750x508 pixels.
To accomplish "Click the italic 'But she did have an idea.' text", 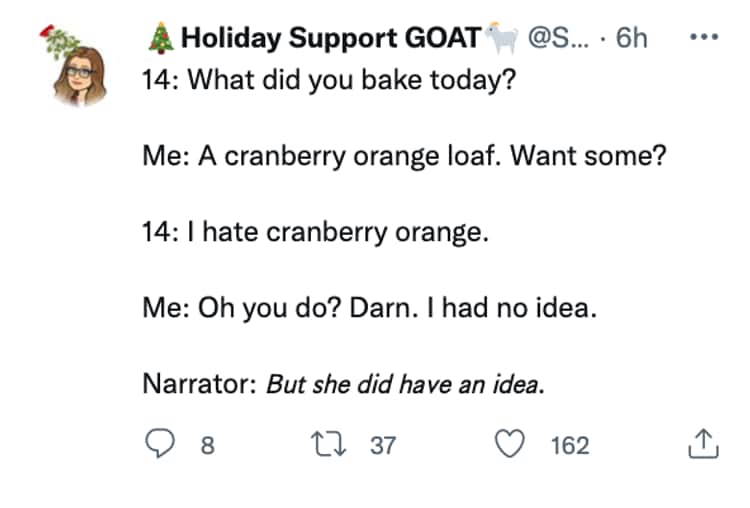I will (x=405, y=385).
